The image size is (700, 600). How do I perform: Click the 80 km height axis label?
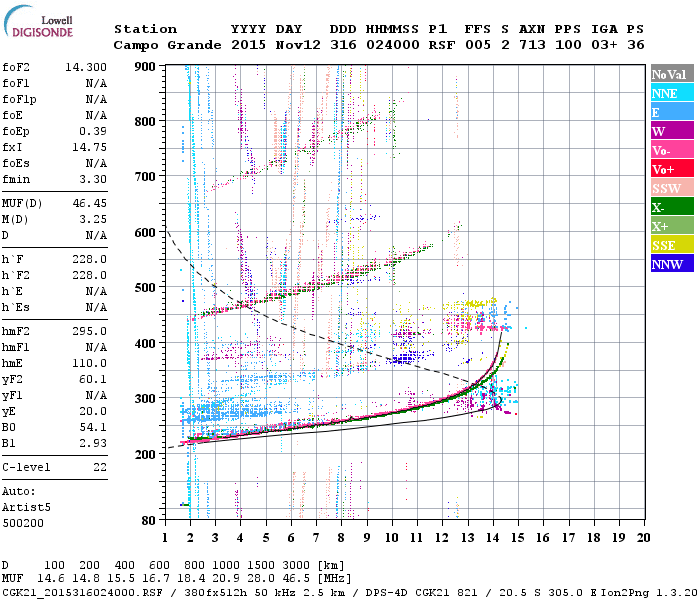click(x=149, y=521)
